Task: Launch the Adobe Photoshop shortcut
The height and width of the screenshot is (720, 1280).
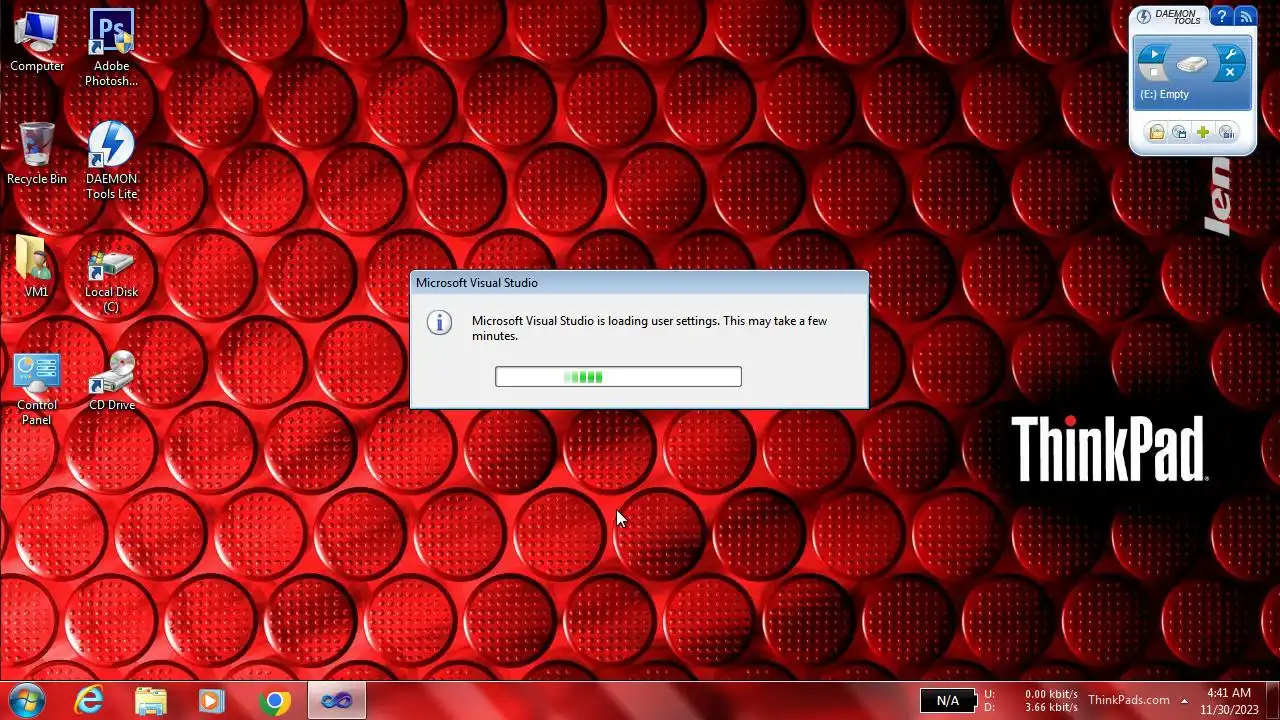Action: [111, 47]
